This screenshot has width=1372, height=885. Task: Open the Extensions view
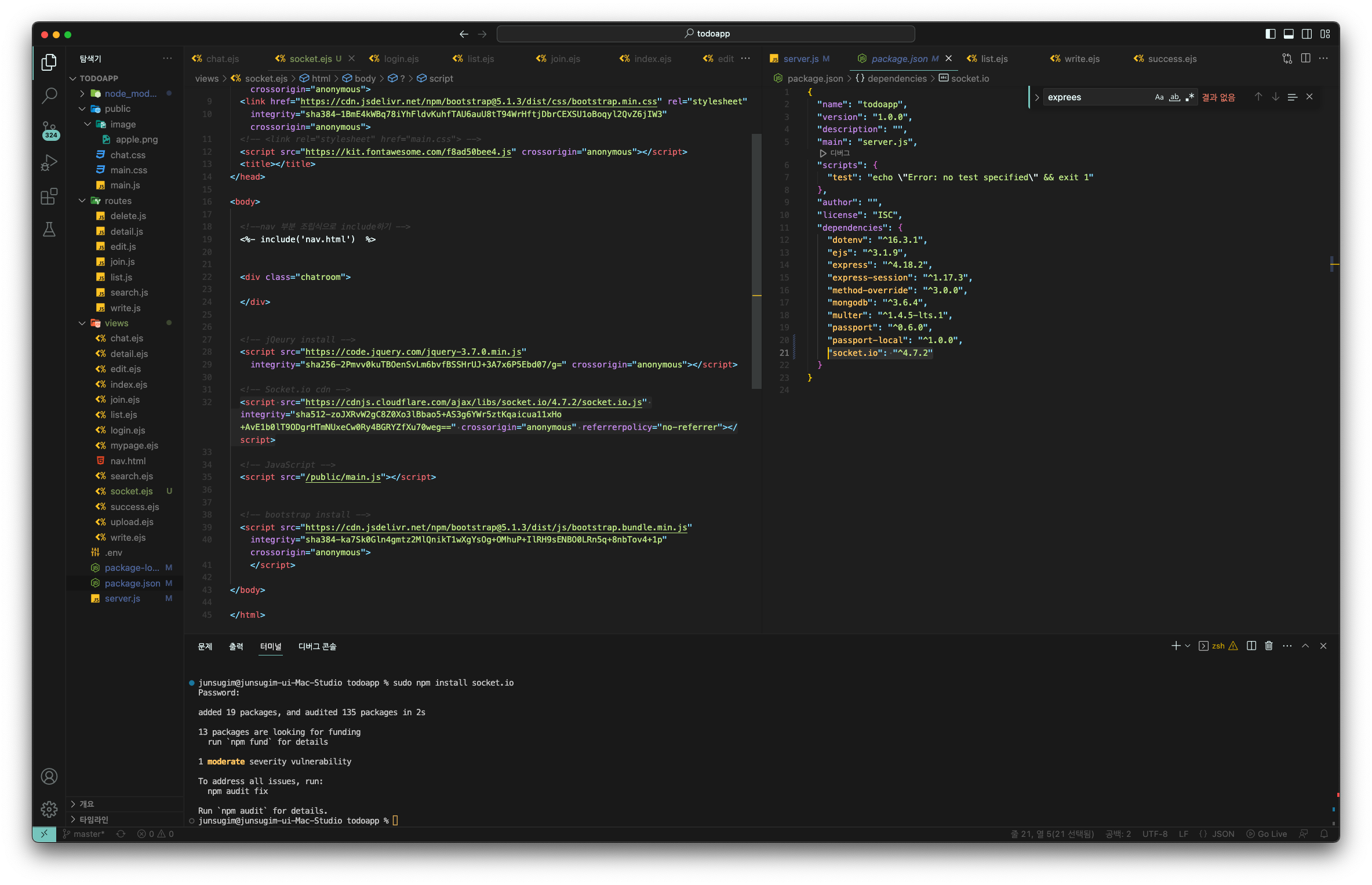point(49,196)
